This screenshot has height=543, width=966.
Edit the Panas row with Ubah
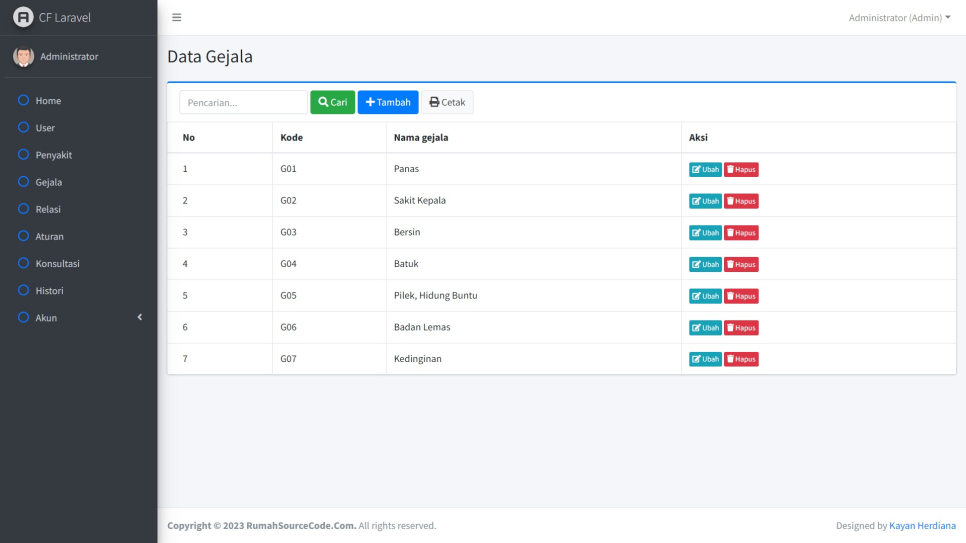[705, 169]
